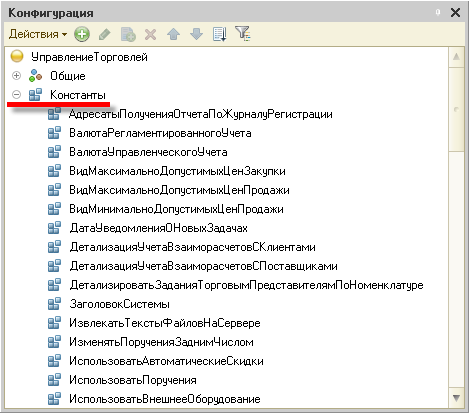Screen dimensions: 469x413
Task: Click the Константы branch icon
Action: pos(35,95)
